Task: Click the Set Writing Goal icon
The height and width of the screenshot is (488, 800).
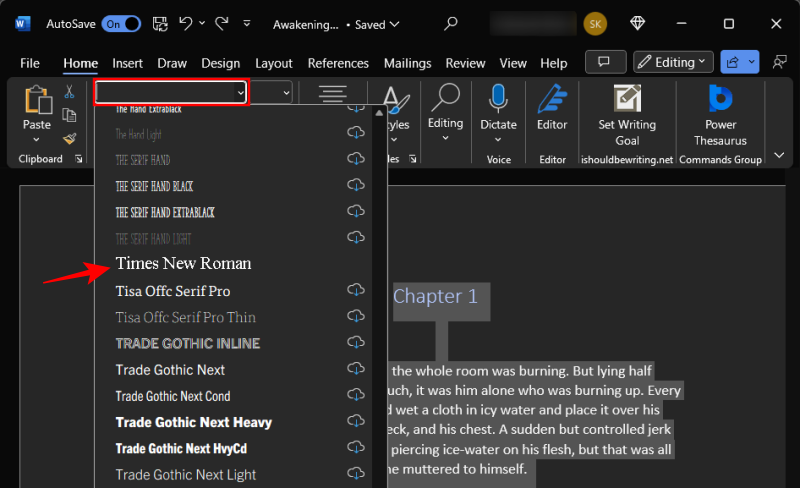Action: 627,98
